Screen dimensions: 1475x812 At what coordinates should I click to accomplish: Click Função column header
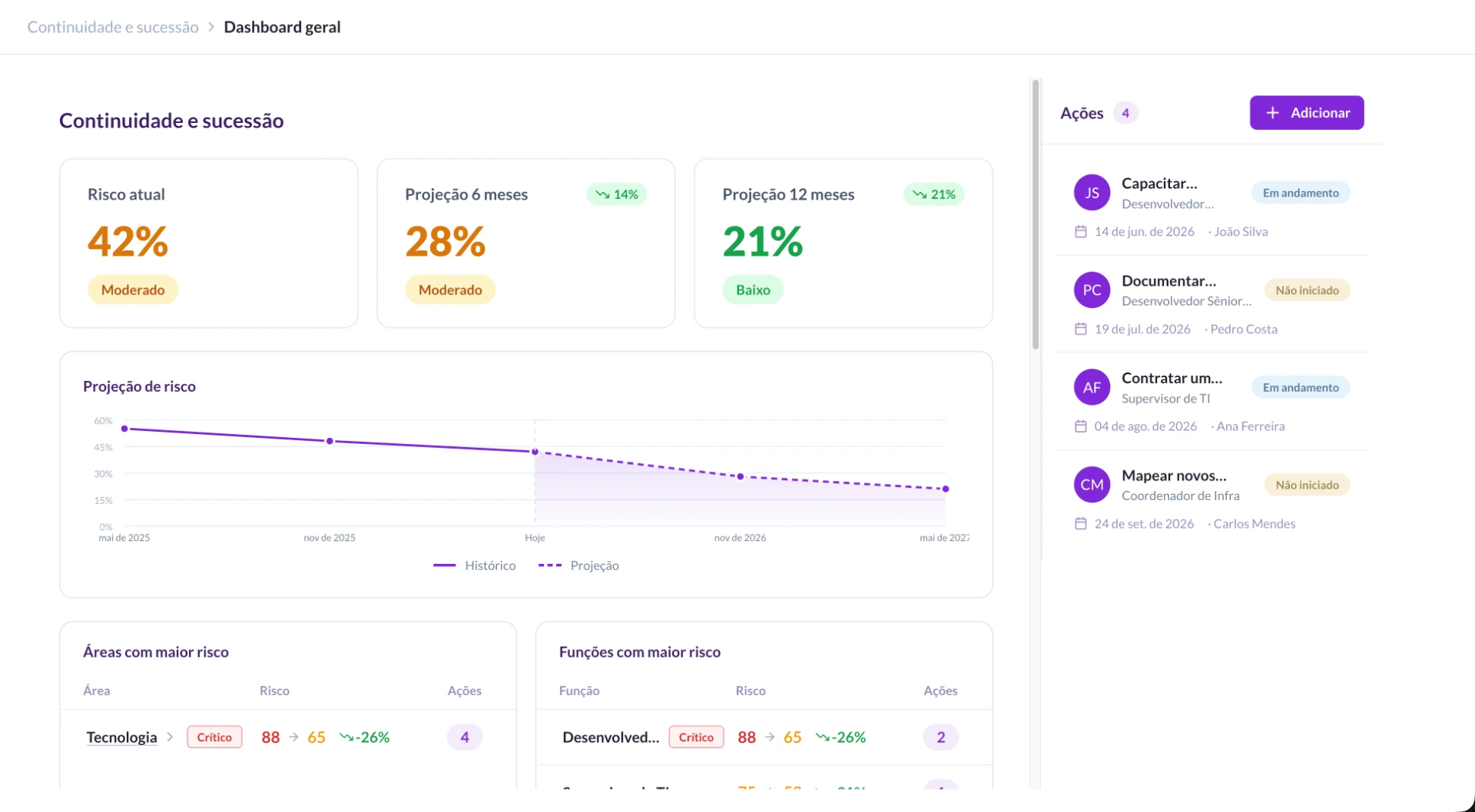pyautogui.click(x=579, y=691)
